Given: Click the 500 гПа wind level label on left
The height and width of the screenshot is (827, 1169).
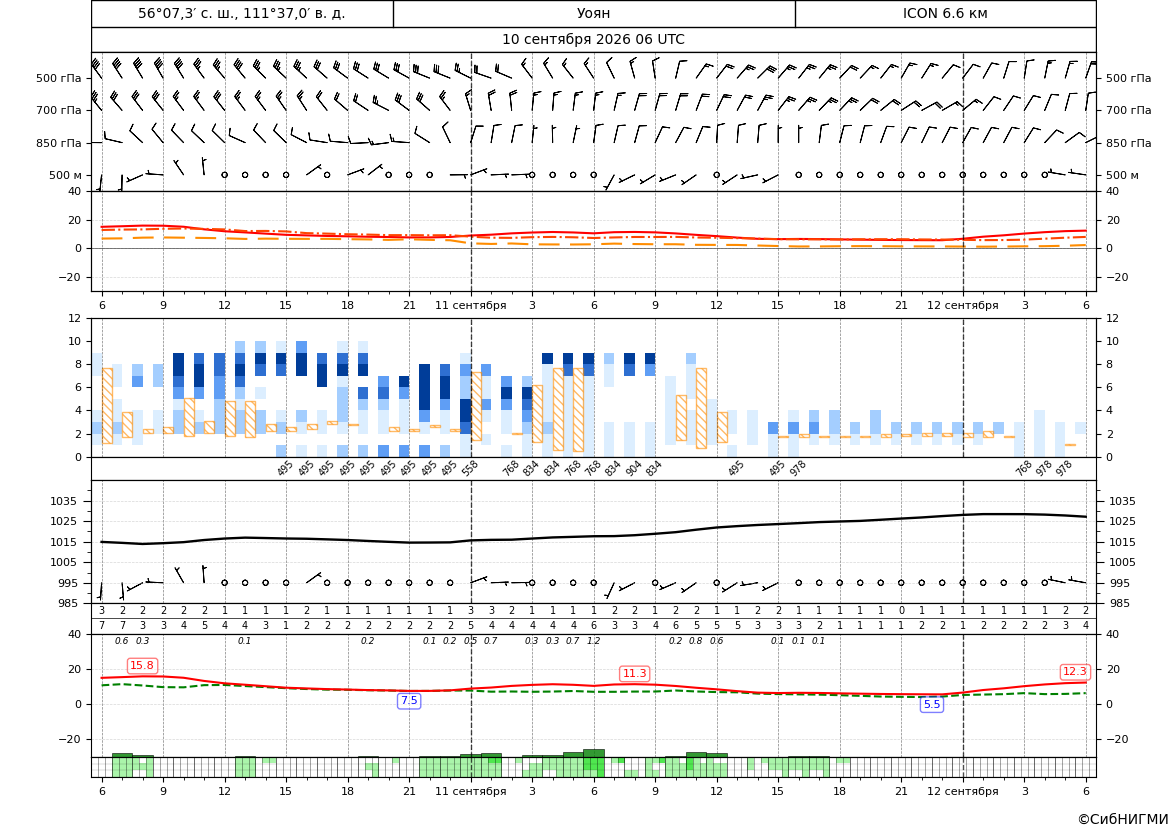Looking at the screenshot, I should point(58,78).
